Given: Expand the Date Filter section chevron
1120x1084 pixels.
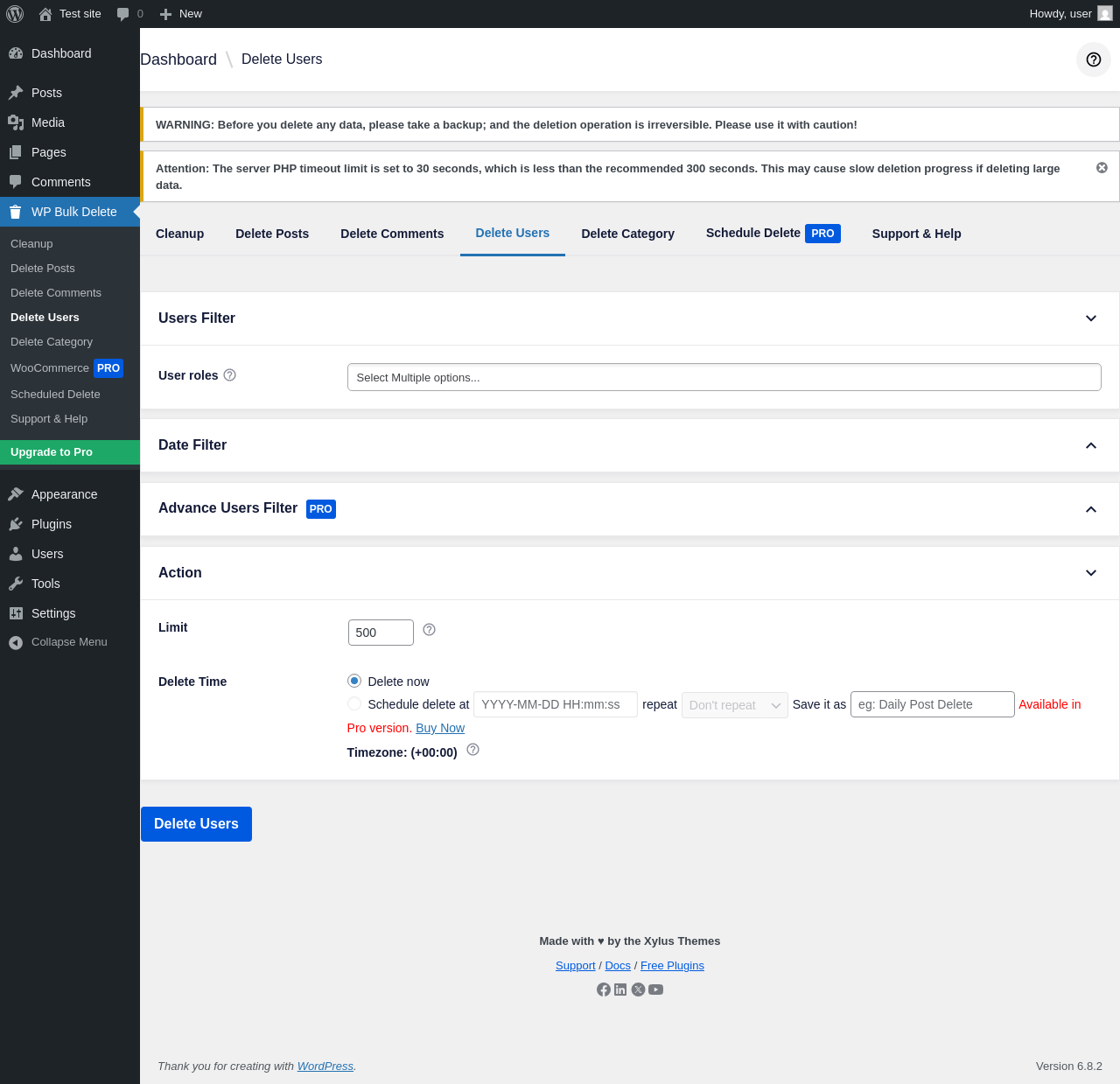Looking at the screenshot, I should [x=1091, y=445].
